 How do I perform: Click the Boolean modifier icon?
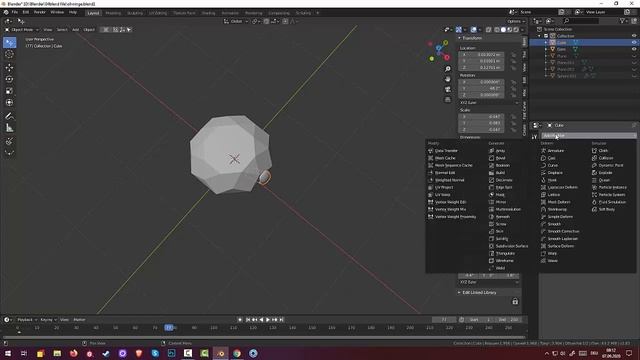pyautogui.click(x=491, y=165)
